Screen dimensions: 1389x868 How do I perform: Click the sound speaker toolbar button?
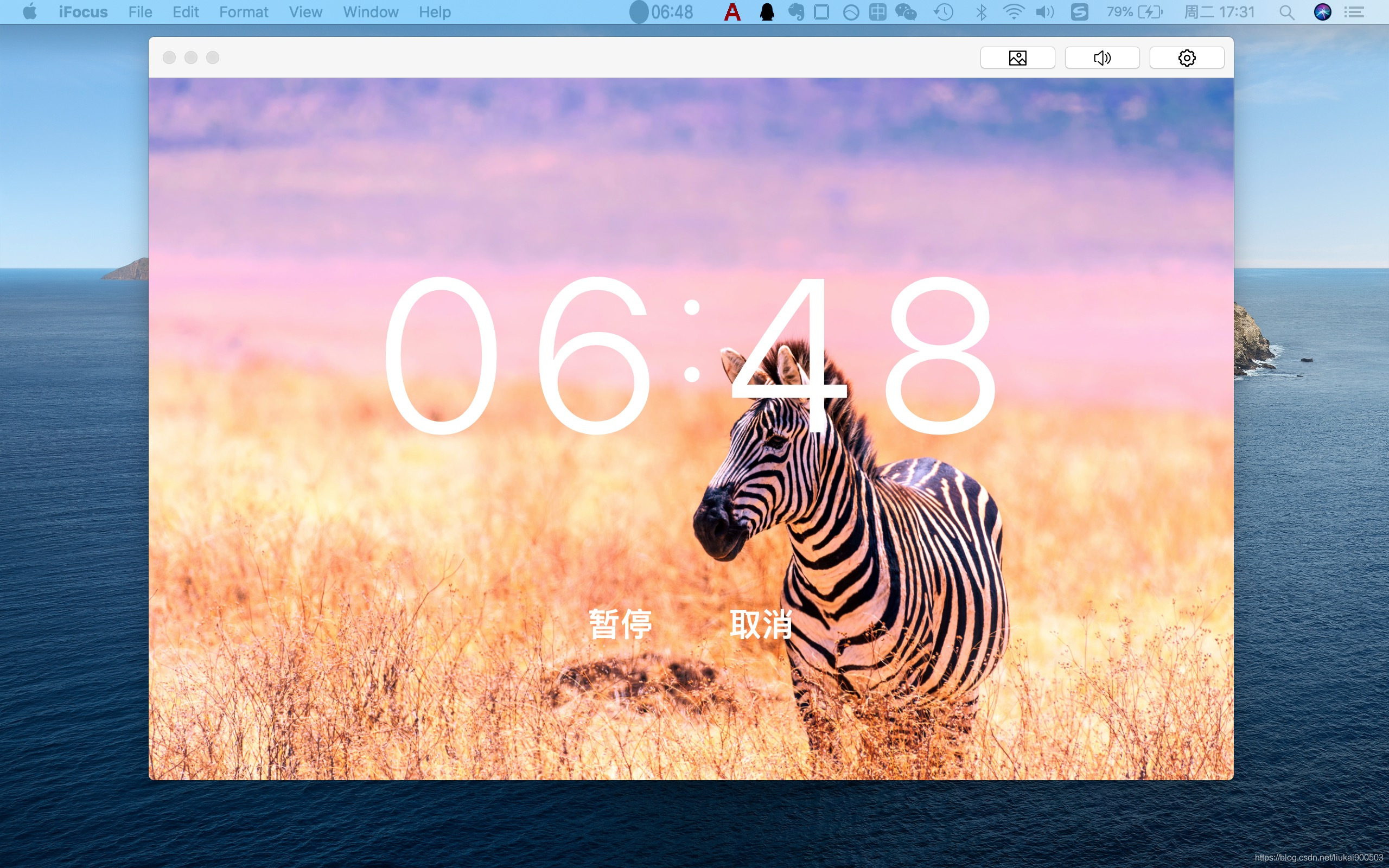(x=1101, y=58)
